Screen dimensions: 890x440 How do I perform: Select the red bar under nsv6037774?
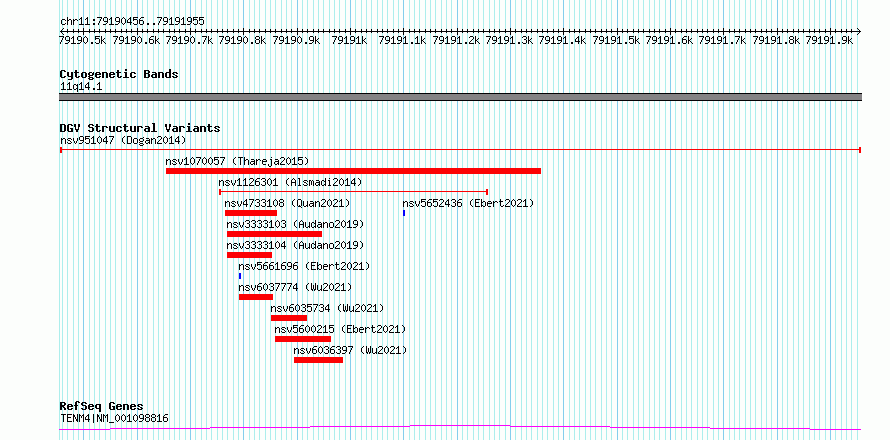pos(256,297)
